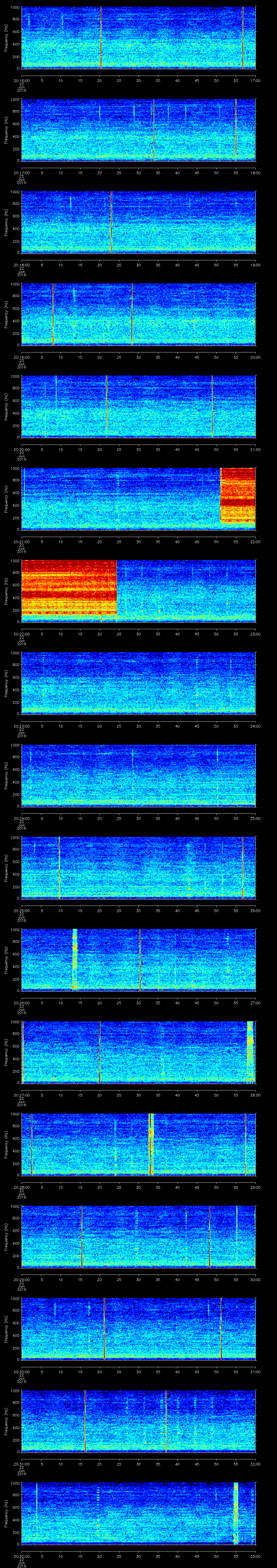
Task: Click the '20:18:00' start time label
Action: (22, 264)
